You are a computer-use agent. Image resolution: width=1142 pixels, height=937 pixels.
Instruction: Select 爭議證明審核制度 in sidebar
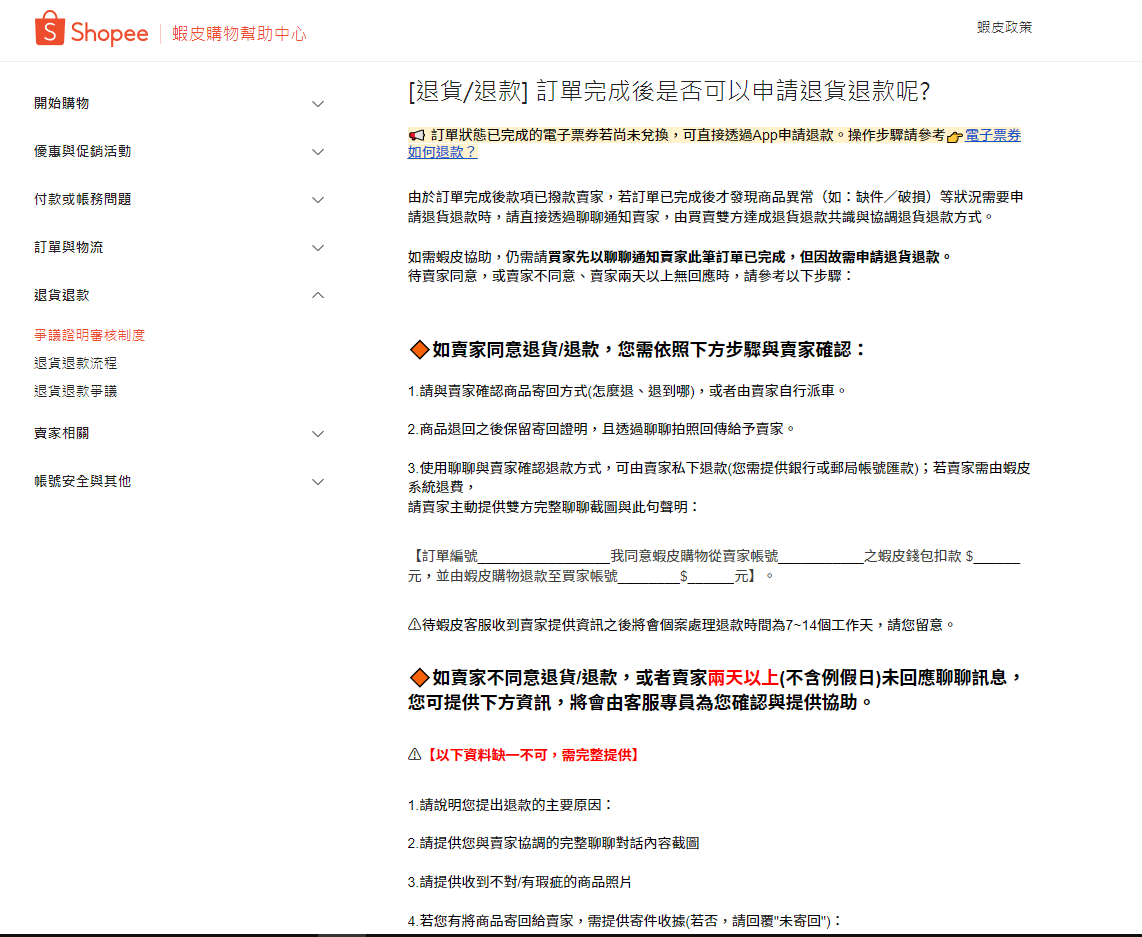tap(90, 335)
